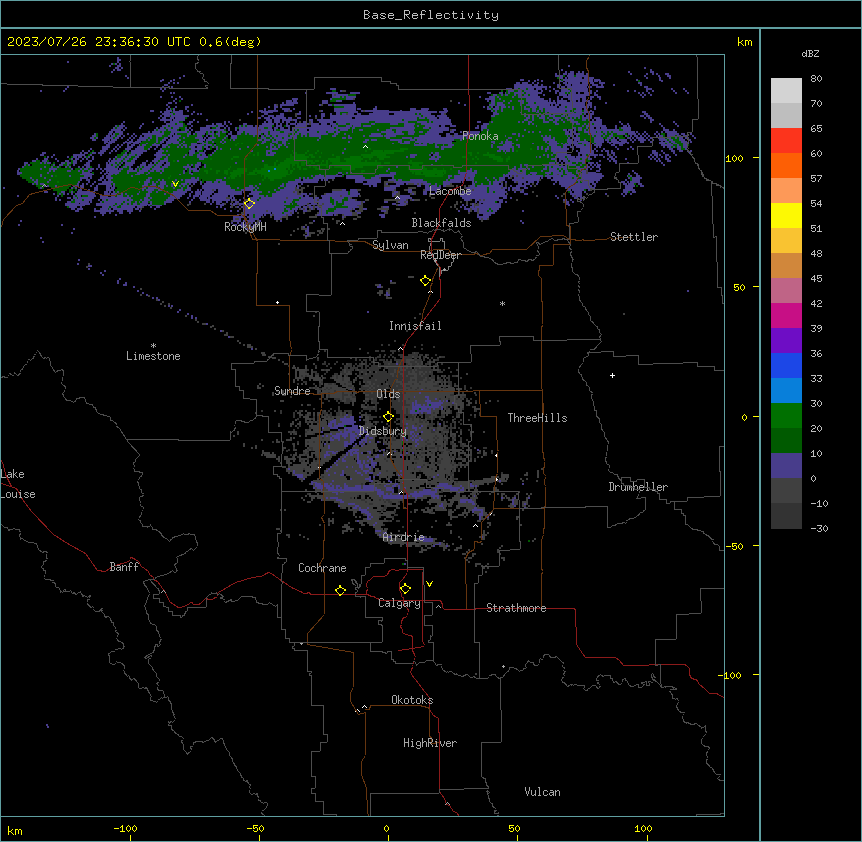The width and height of the screenshot is (862, 842).
Task: Click the asterisk marker above Limestone
Action: tap(153, 345)
